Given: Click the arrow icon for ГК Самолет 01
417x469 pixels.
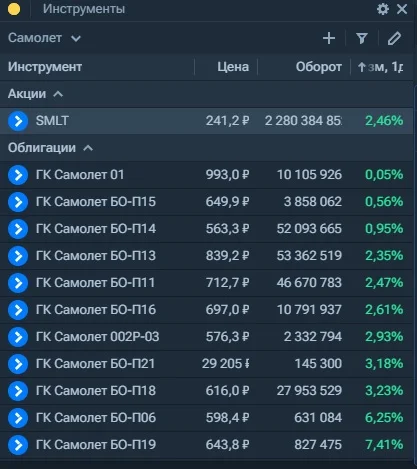Looking at the screenshot, I should click(18, 175).
